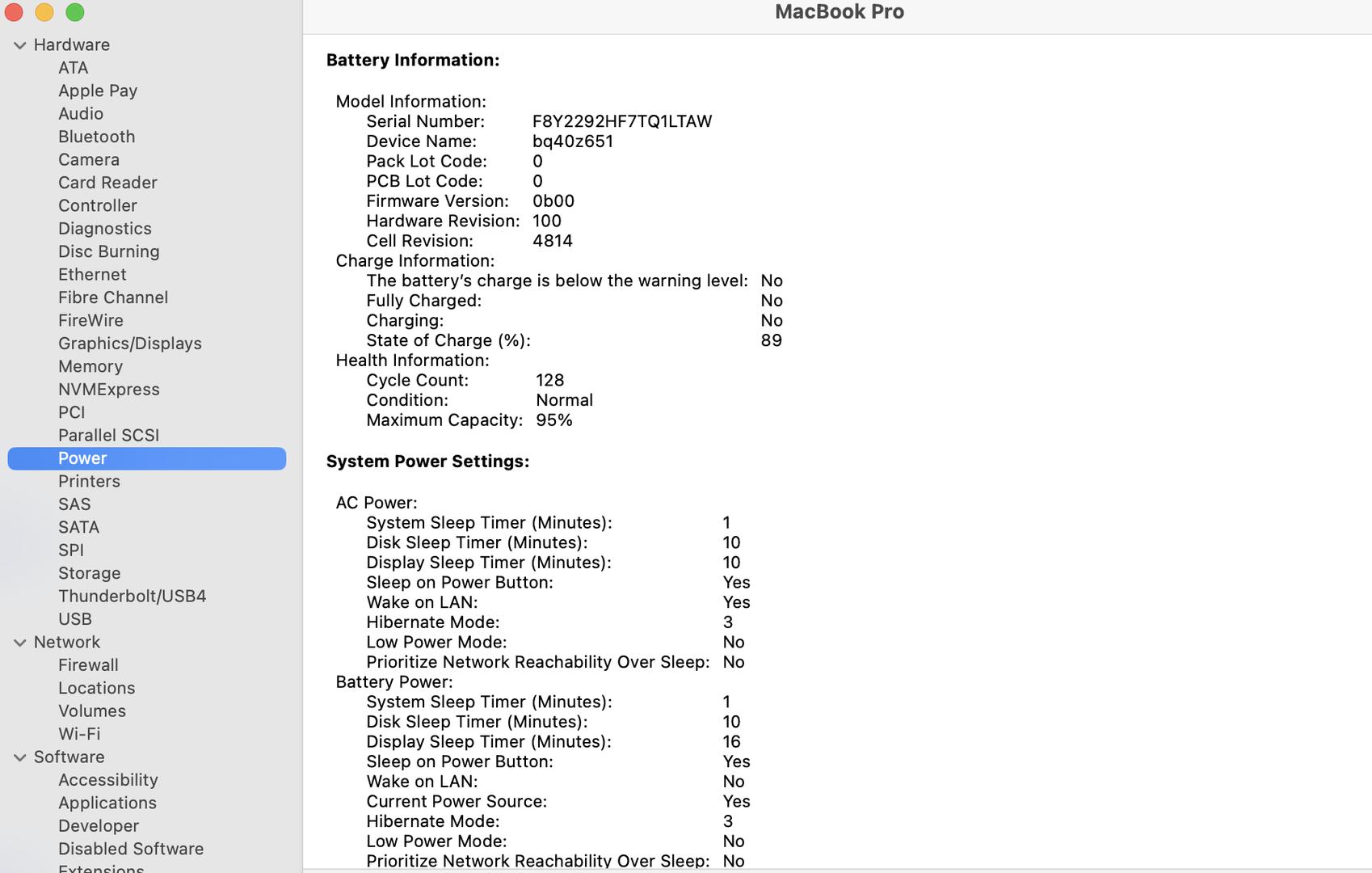Click the Hardware category label

click(x=72, y=45)
